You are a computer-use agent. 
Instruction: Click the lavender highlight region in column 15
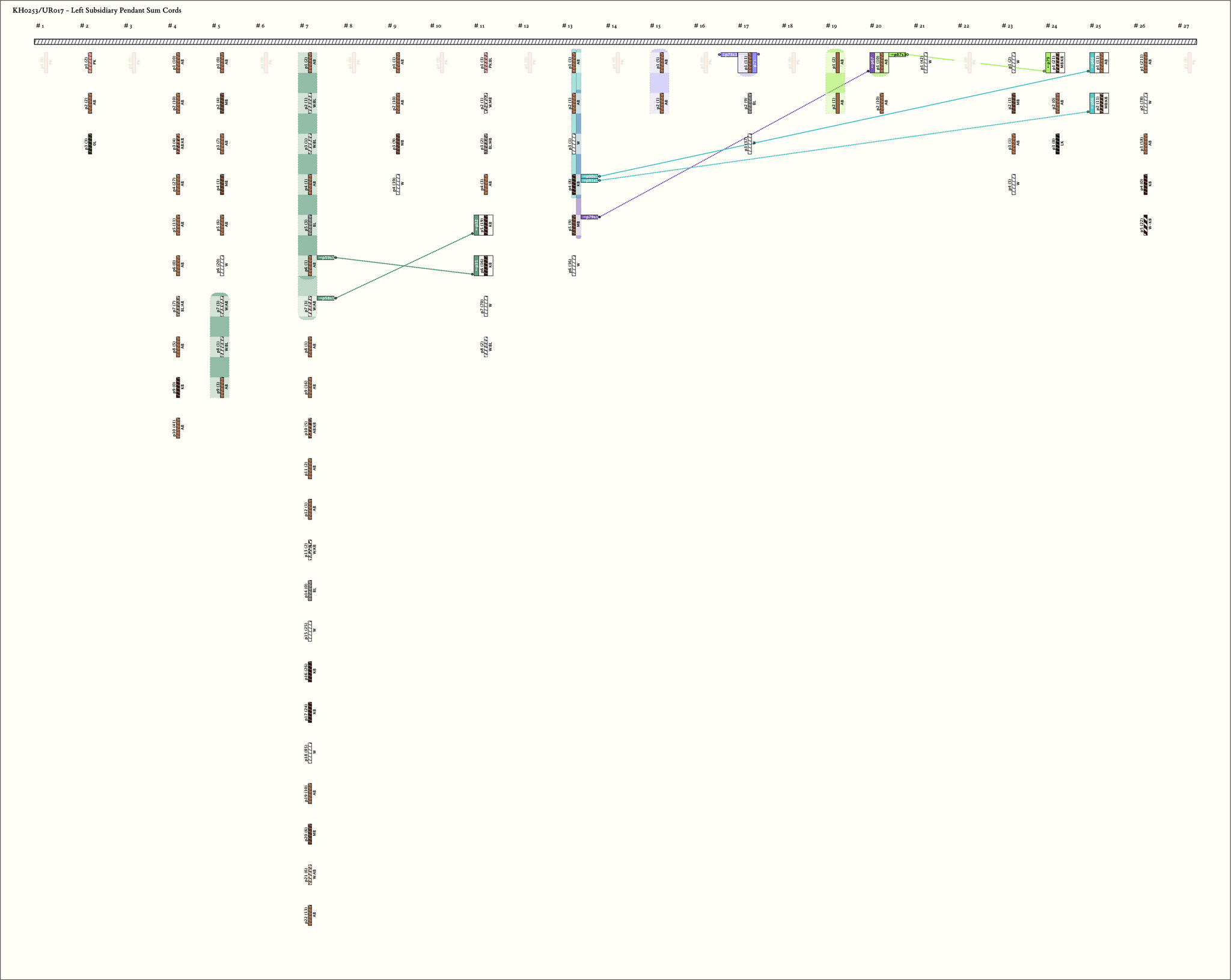pyautogui.click(x=659, y=83)
